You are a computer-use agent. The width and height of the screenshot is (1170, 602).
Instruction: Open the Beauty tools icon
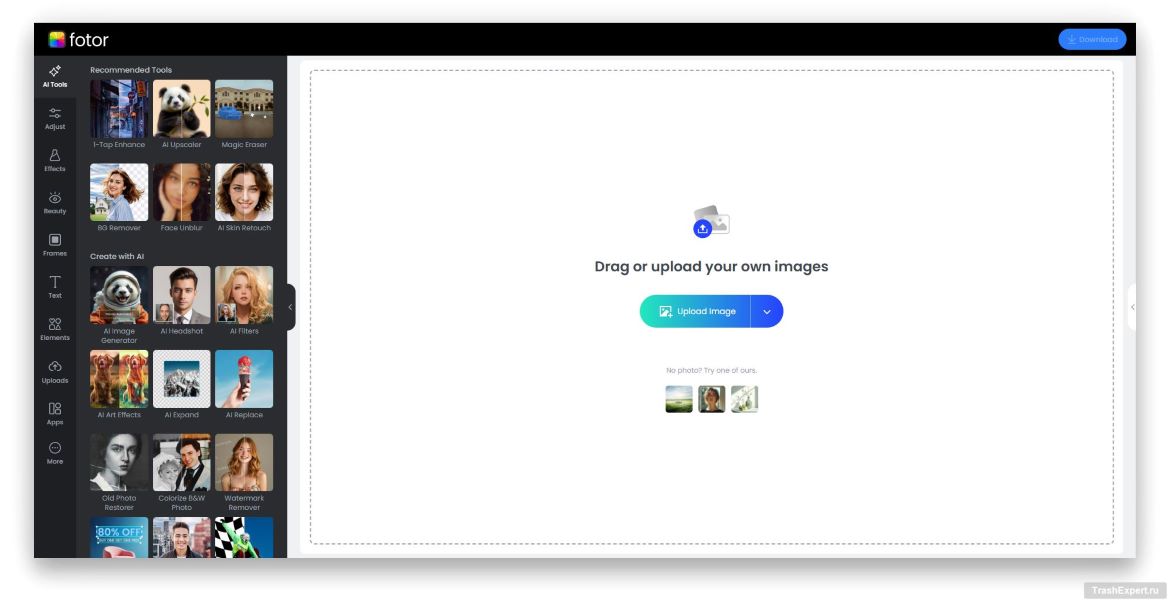55,202
